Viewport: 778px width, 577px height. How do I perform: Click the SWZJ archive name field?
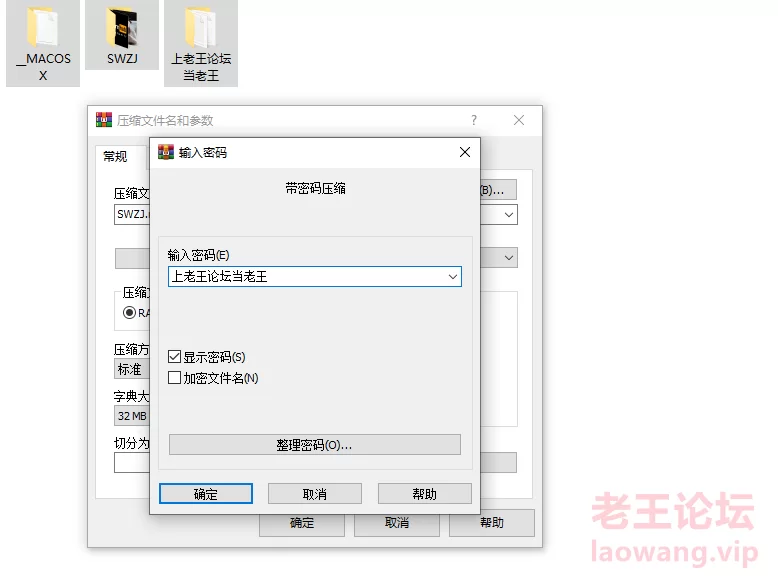click(x=132, y=214)
